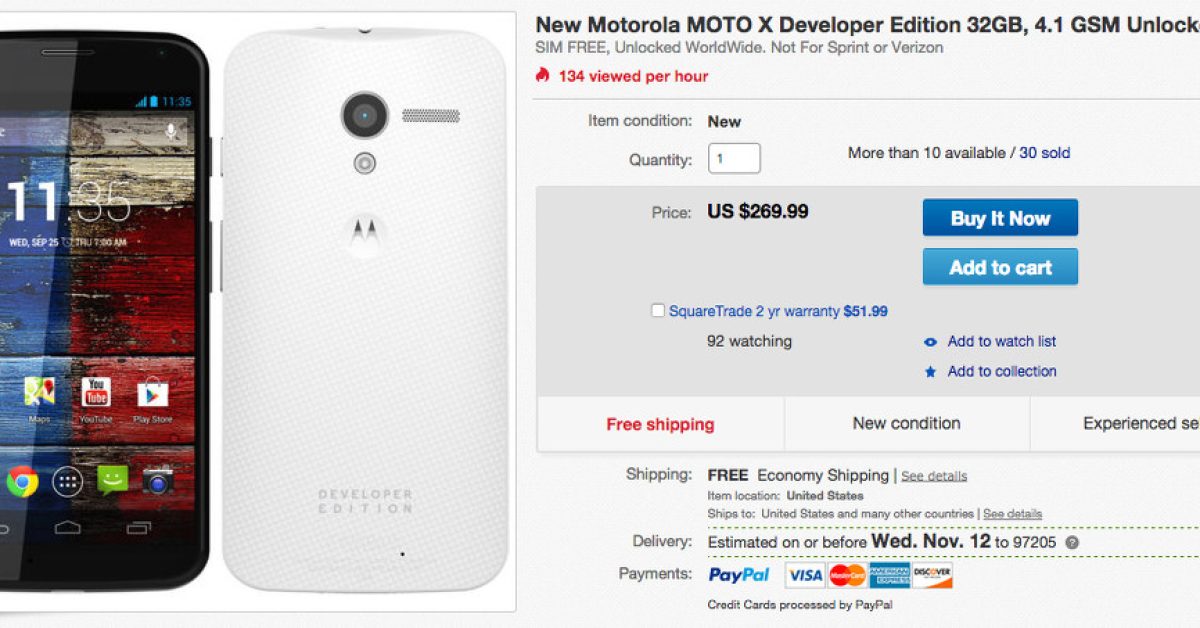Click the MasterCard icon

click(x=847, y=575)
